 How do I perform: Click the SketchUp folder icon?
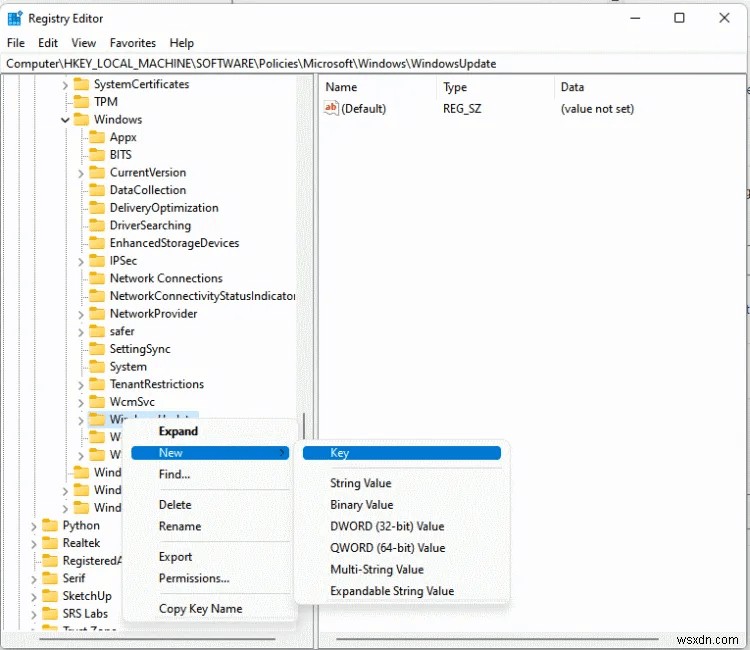50,596
